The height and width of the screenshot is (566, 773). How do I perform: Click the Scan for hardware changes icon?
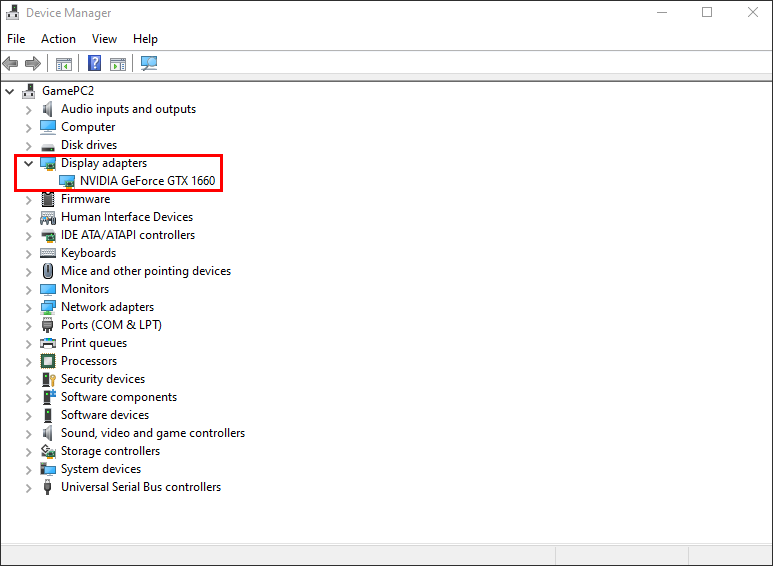pos(148,63)
